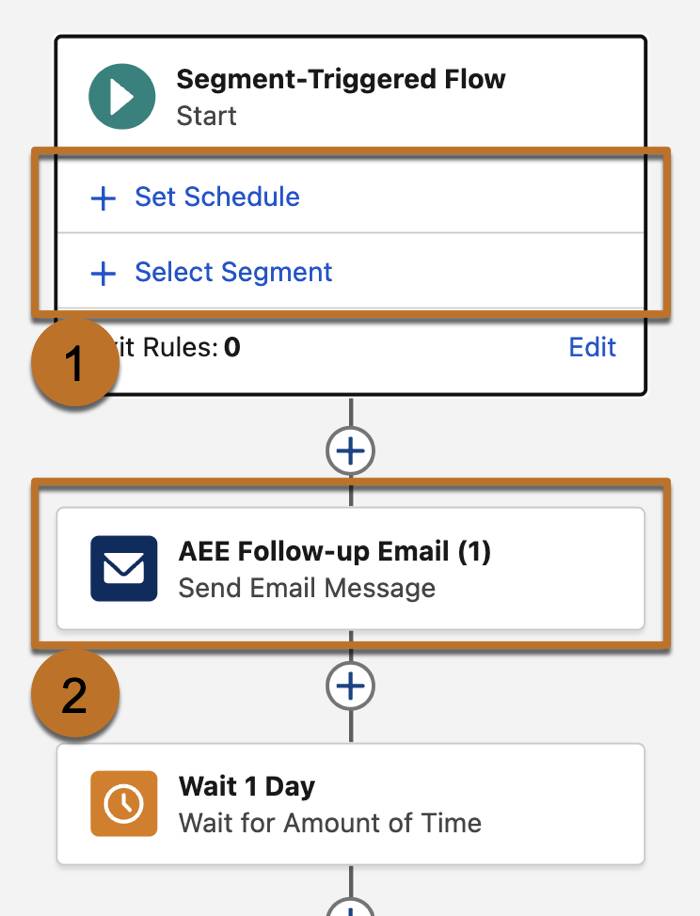Edit the Exit Rules
This screenshot has height=916, width=700.
[x=594, y=347]
